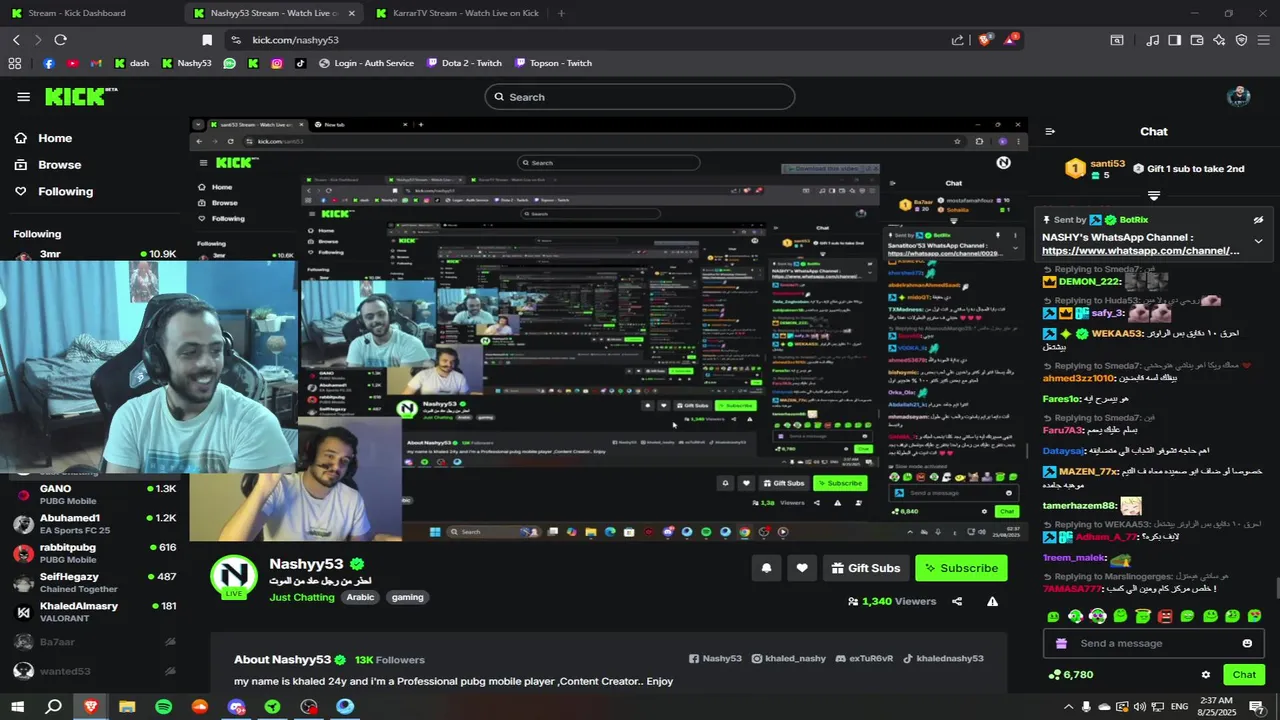Hide the pinned BotRix message

click(1258, 220)
